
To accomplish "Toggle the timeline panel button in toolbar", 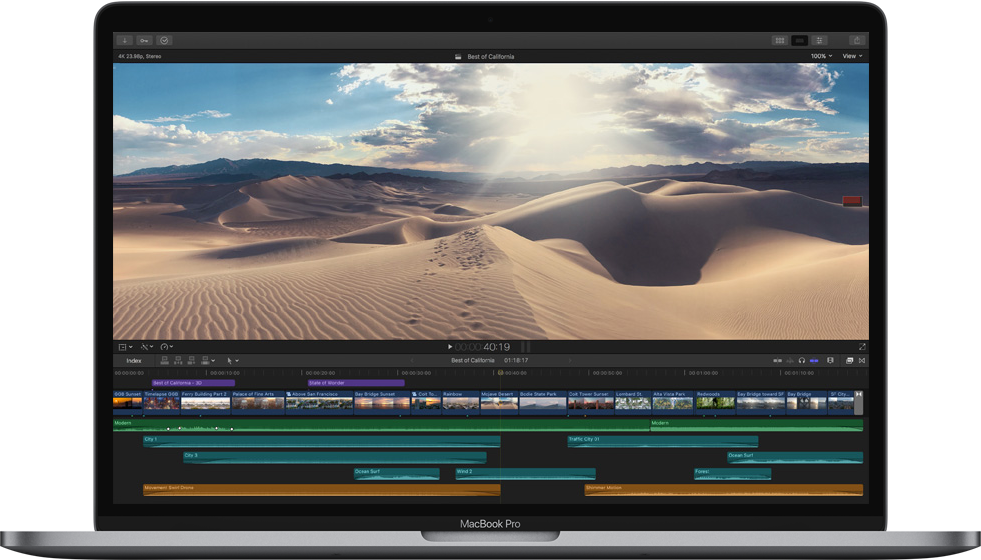I will [800, 41].
